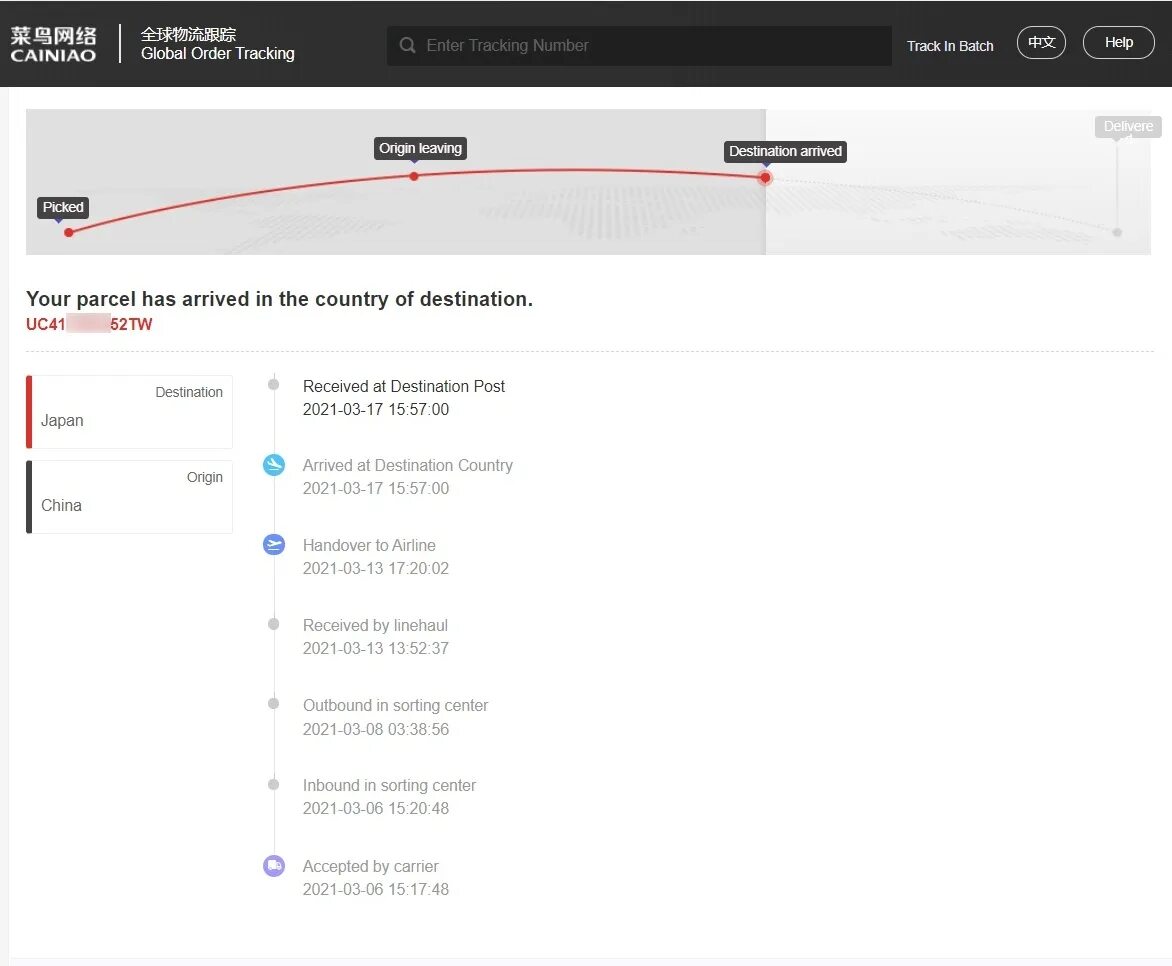1172x966 pixels.
Task: Click the plane takeoff airline icon
Action: [274, 544]
